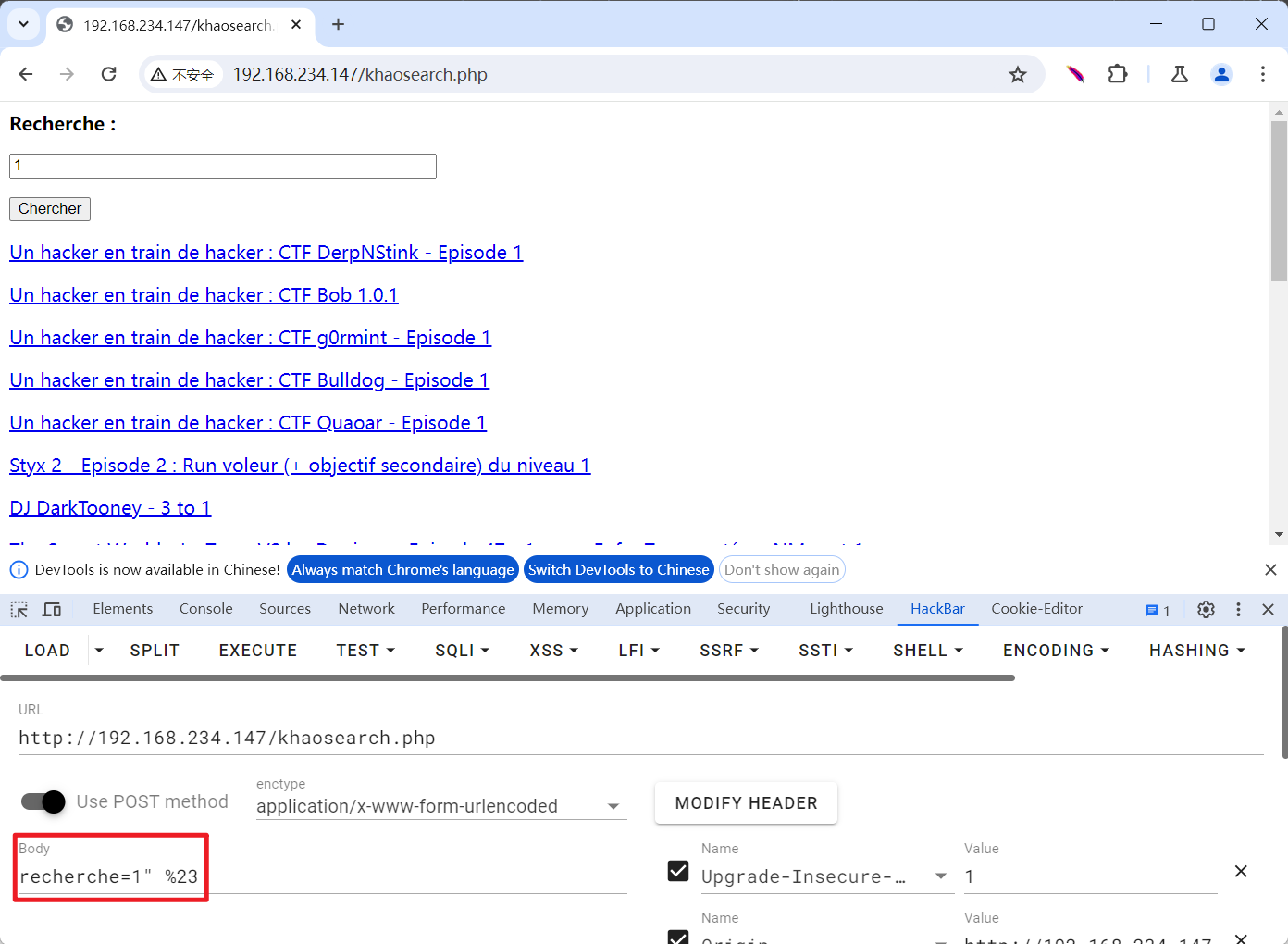The width and height of the screenshot is (1288, 944).
Task: Click Switch DevTools to Chinese
Action: [618, 569]
